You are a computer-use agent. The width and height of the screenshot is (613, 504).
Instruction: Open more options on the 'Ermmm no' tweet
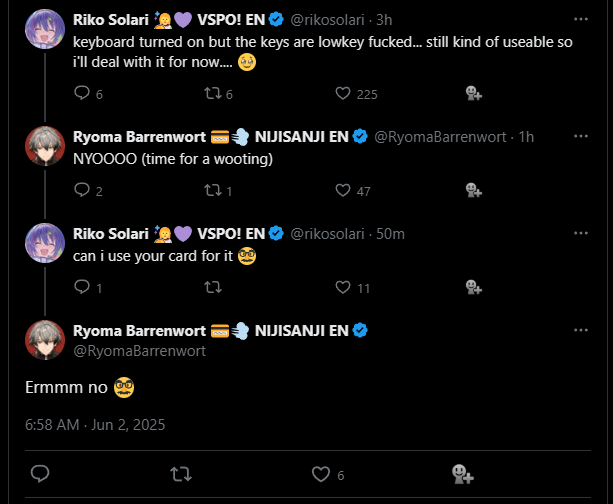[582, 330]
